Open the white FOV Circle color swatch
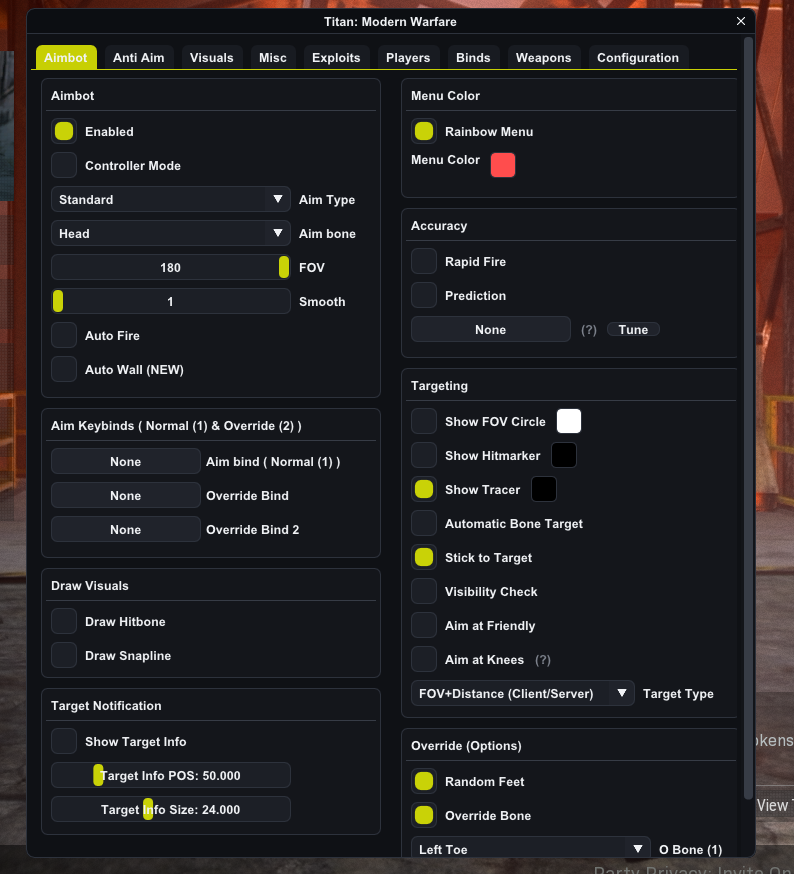This screenshot has height=874, width=794. pyautogui.click(x=569, y=421)
